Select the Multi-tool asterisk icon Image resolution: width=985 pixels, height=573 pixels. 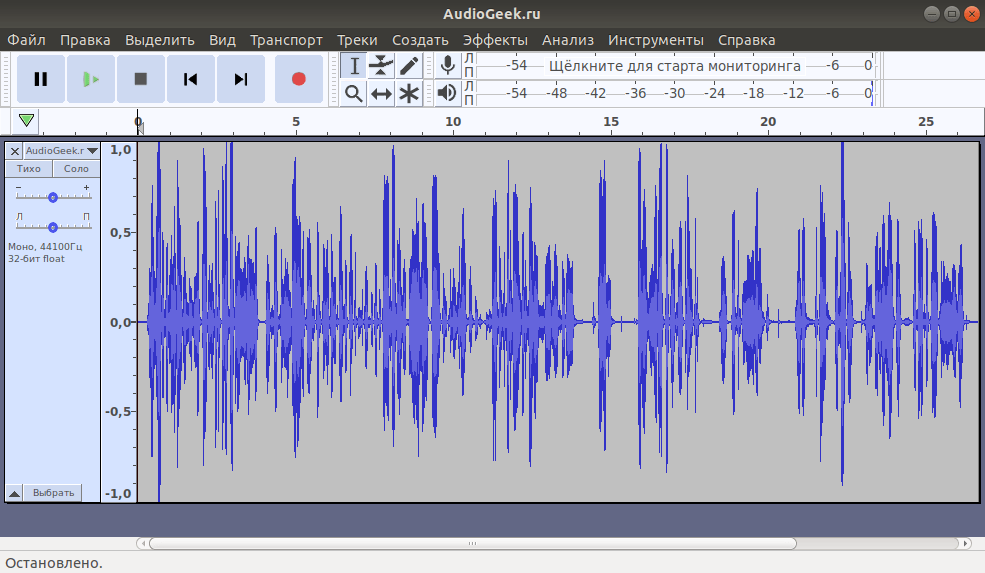tap(409, 94)
